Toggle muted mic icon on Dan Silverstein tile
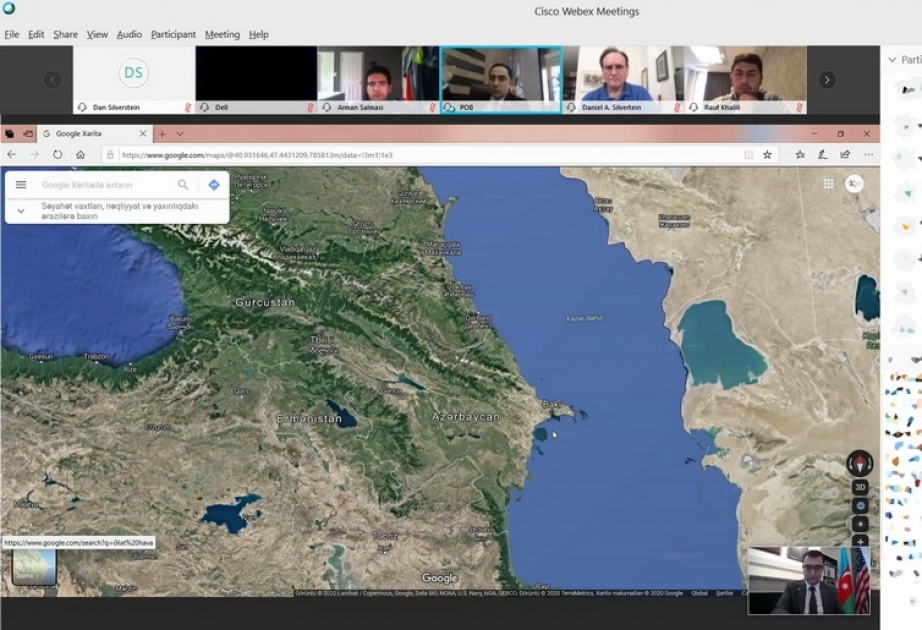922x630 pixels. click(x=188, y=108)
